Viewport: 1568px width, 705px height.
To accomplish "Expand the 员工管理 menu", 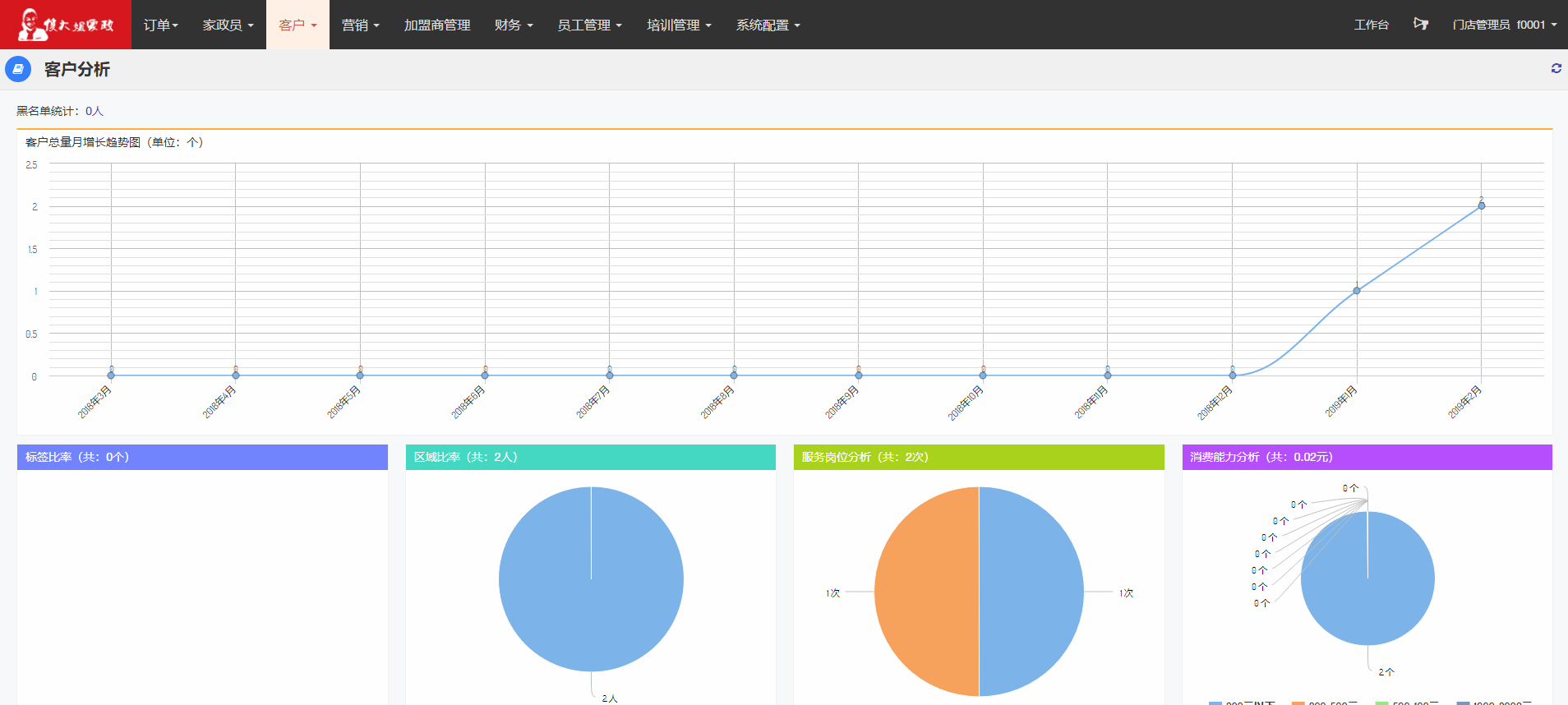I will point(590,25).
